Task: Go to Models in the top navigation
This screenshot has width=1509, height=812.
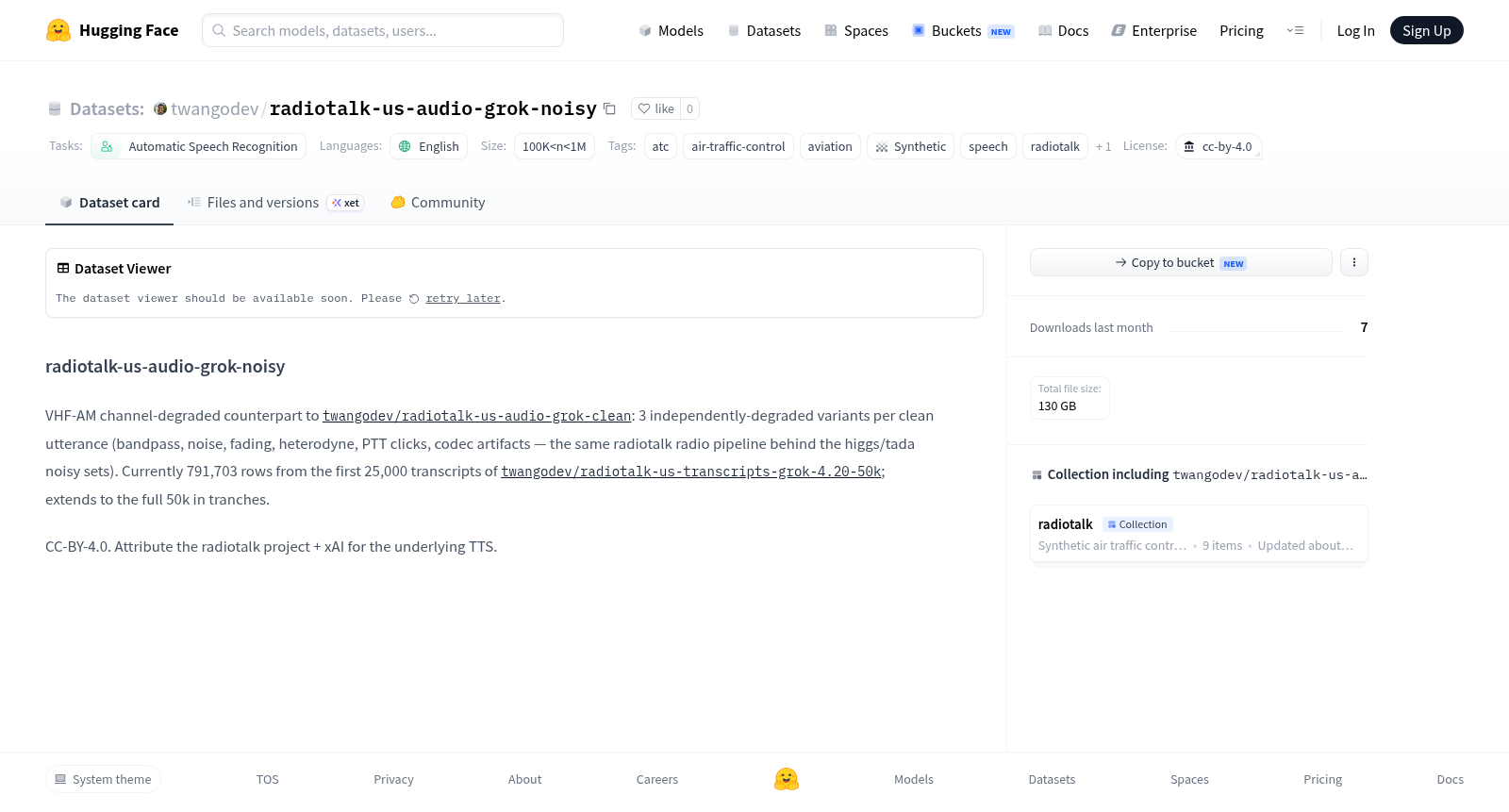Action: coord(672,30)
